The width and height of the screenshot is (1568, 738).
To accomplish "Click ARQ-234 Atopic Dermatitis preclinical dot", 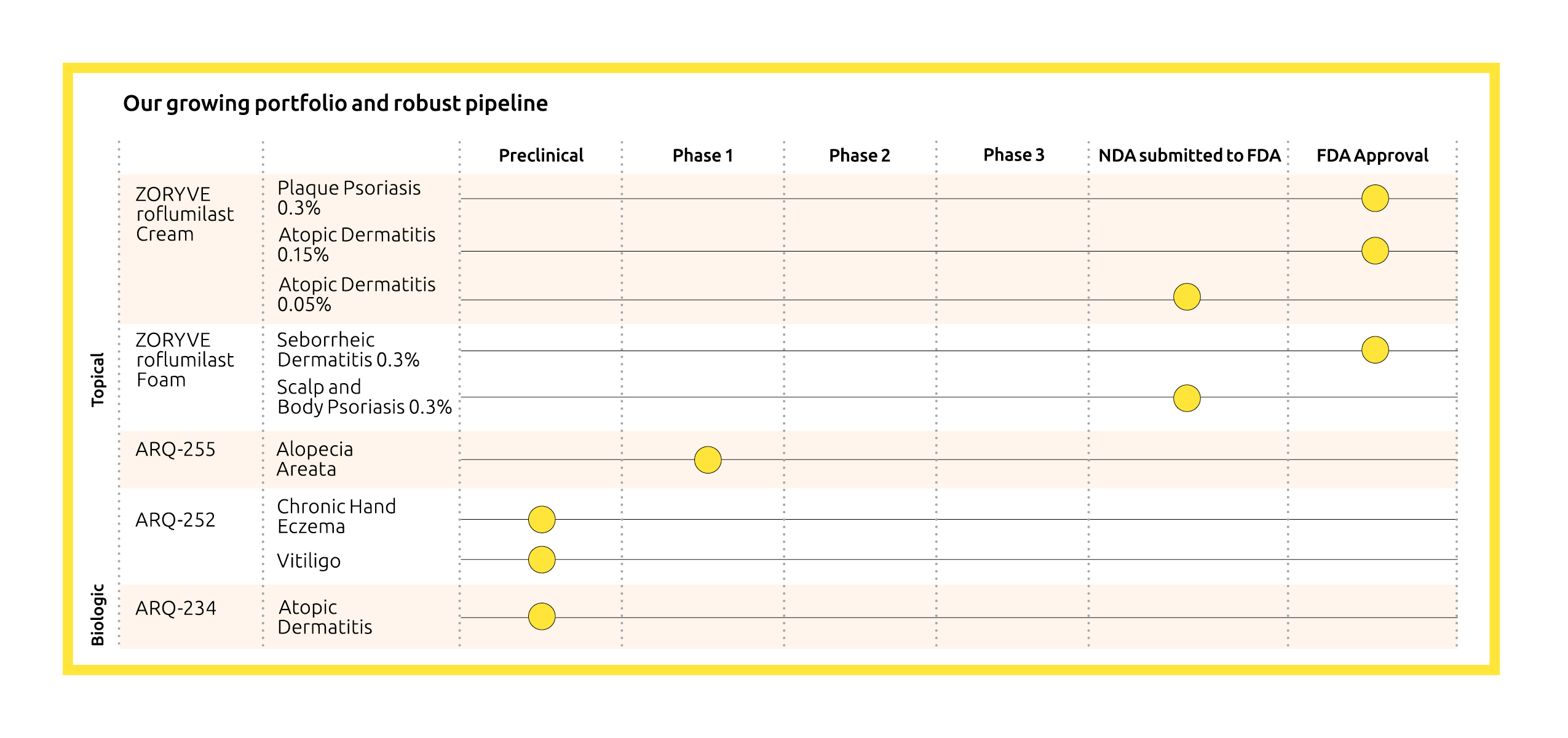I will pyautogui.click(x=541, y=616).
